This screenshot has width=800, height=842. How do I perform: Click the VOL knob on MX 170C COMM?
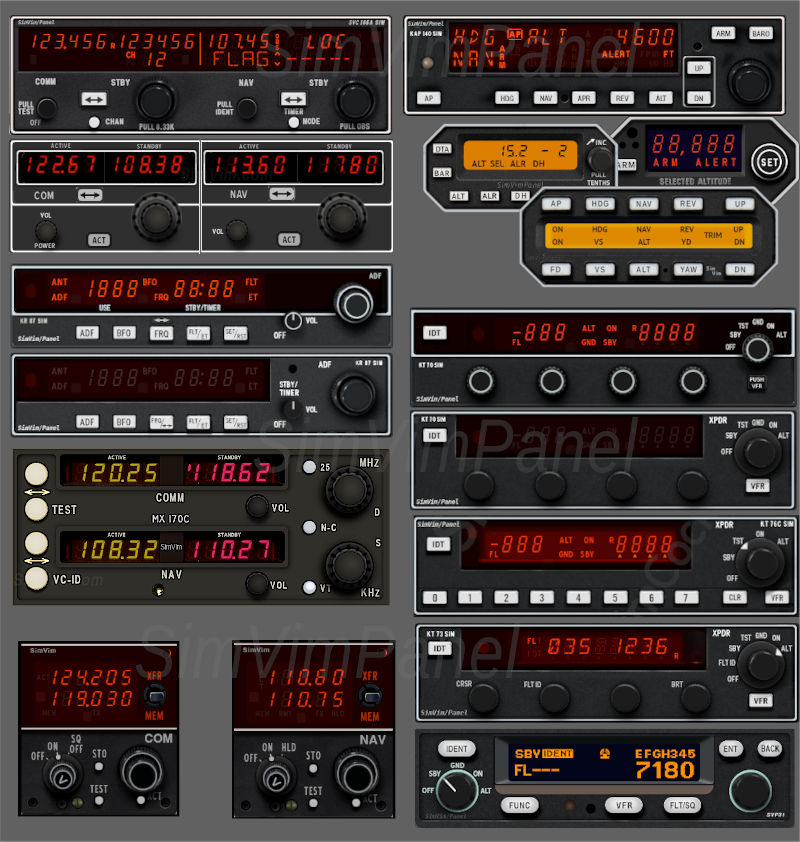tap(257, 507)
